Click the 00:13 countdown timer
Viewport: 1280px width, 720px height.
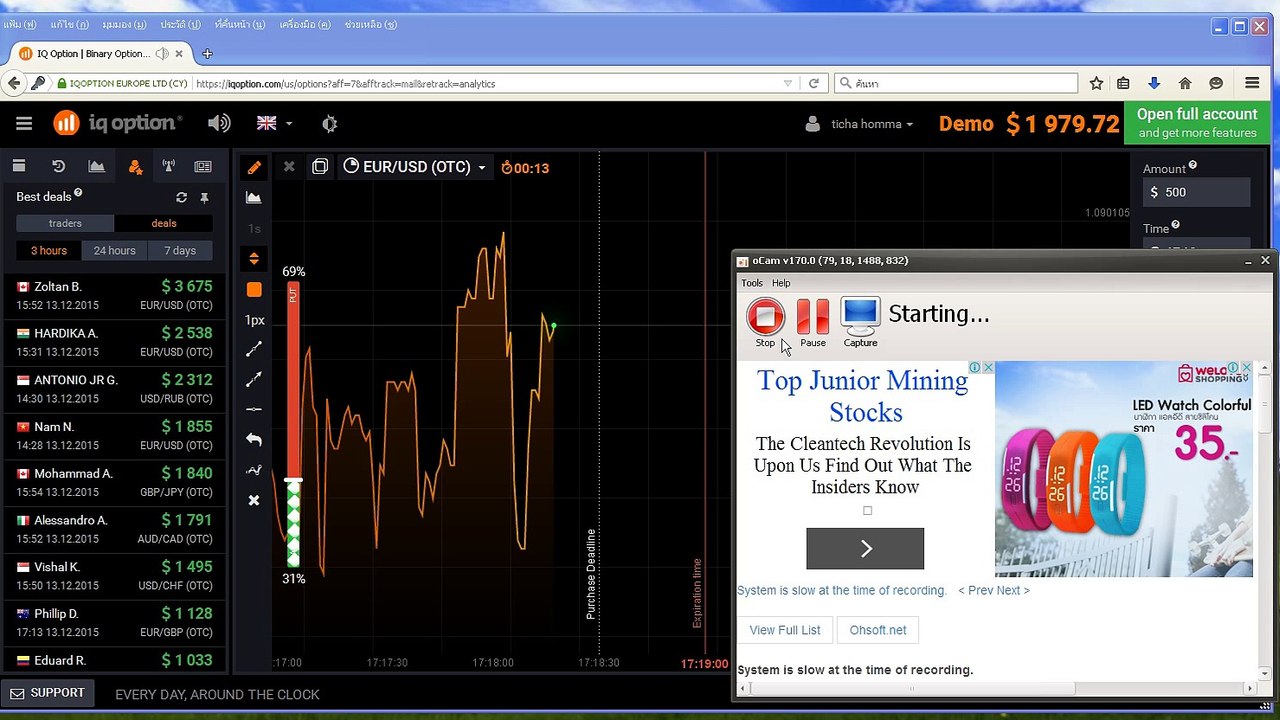(x=525, y=168)
